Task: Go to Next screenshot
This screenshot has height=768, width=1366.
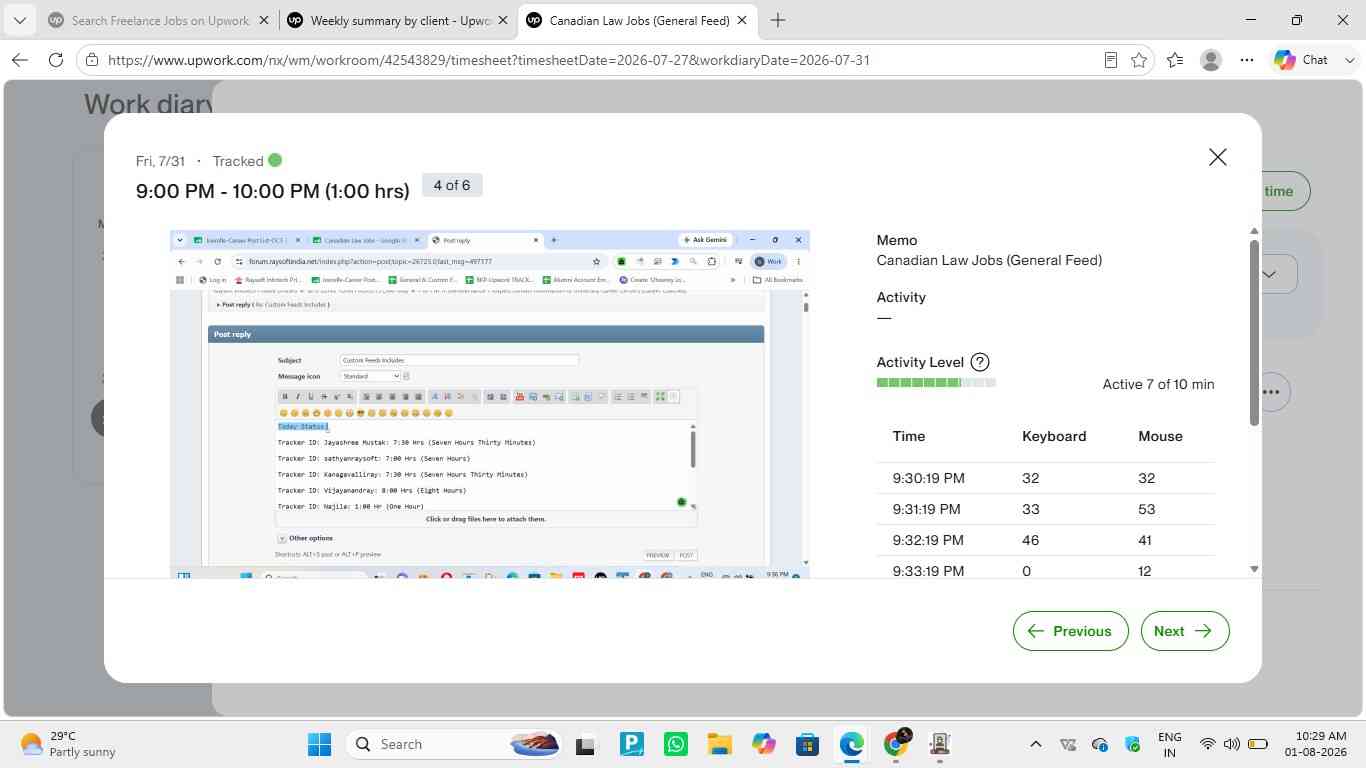Action: coord(1185,631)
